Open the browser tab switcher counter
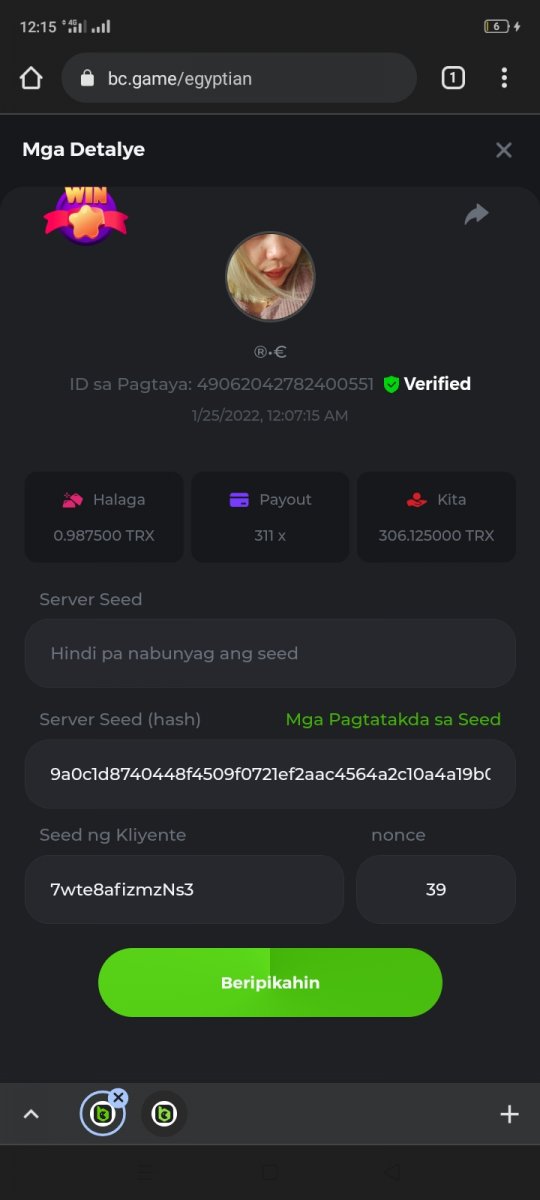This screenshot has width=540, height=1200. (453, 78)
